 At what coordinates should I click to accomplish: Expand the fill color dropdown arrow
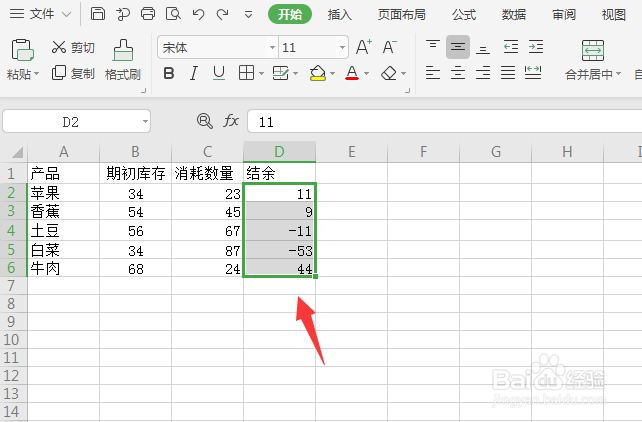pos(332,74)
